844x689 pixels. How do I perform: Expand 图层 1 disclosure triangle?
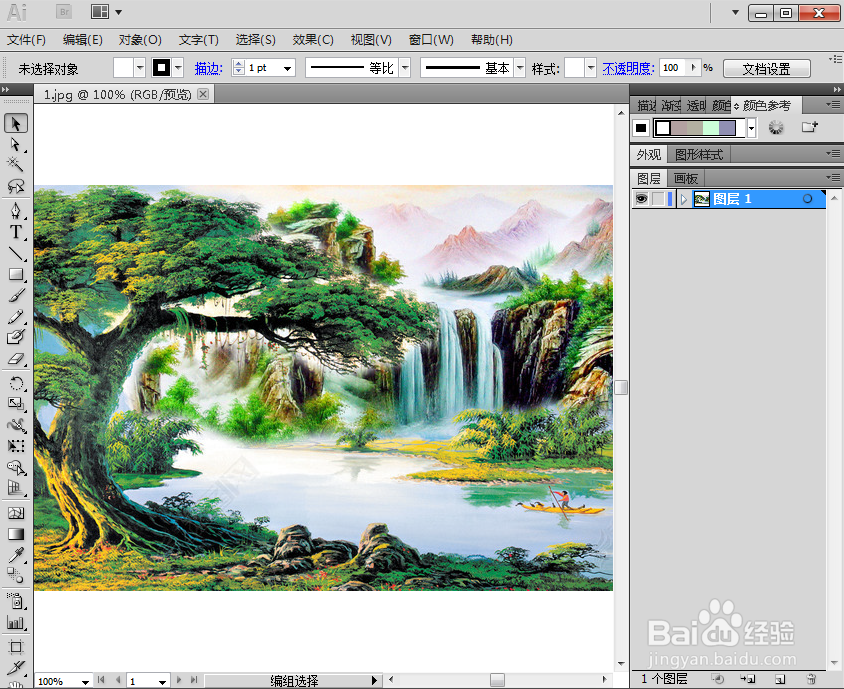click(684, 199)
